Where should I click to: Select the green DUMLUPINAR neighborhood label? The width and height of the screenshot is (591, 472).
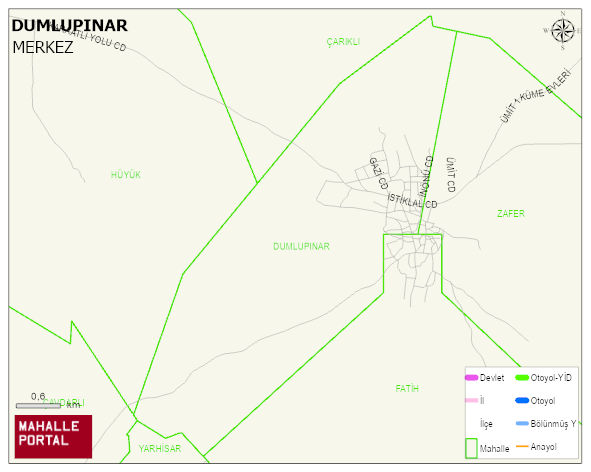[x=302, y=247]
